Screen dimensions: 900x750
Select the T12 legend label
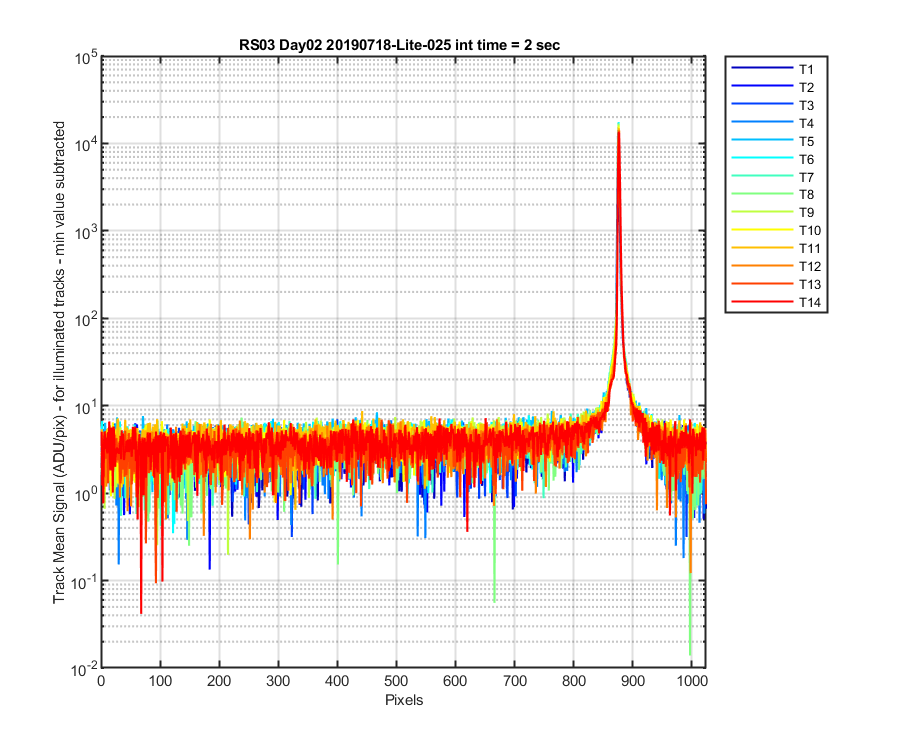[809, 266]
